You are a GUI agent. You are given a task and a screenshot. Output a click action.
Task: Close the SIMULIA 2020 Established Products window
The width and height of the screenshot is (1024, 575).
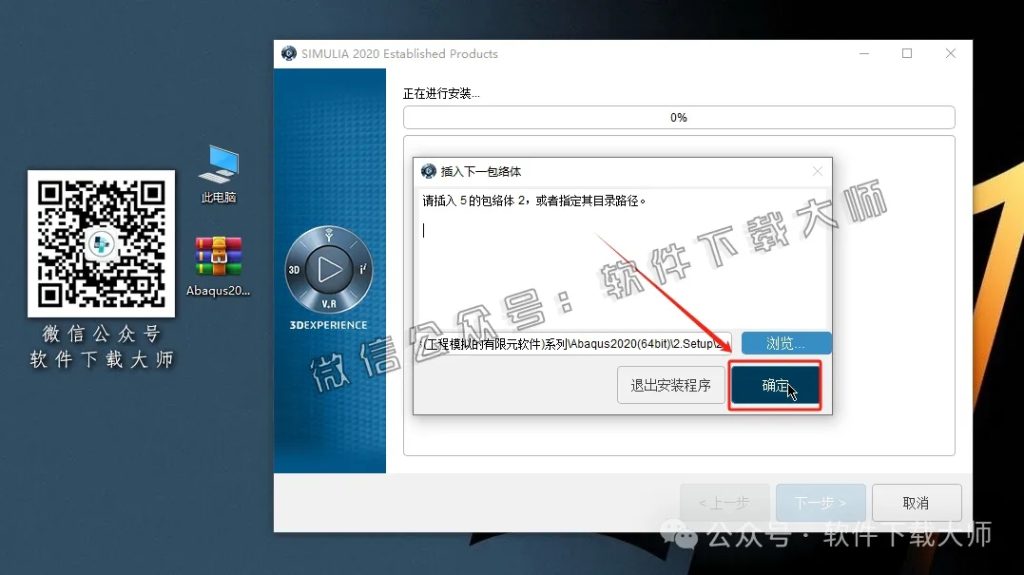point(950,54)
